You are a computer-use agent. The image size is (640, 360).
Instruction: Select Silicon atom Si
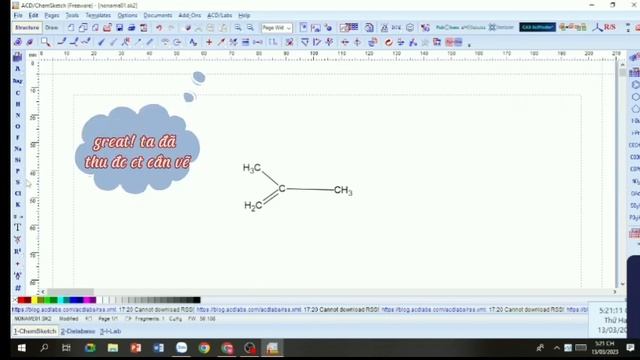click(x=18, y=160)
